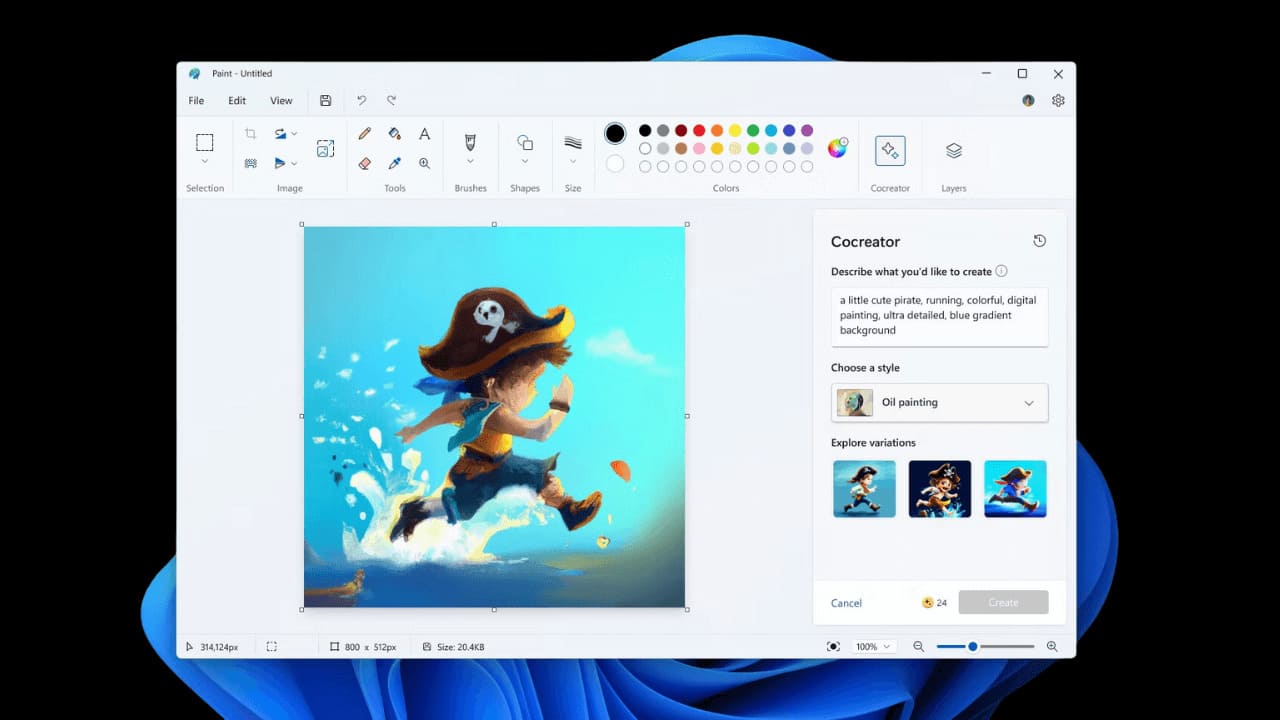
Task: Open the View menu
Action: 281,100
